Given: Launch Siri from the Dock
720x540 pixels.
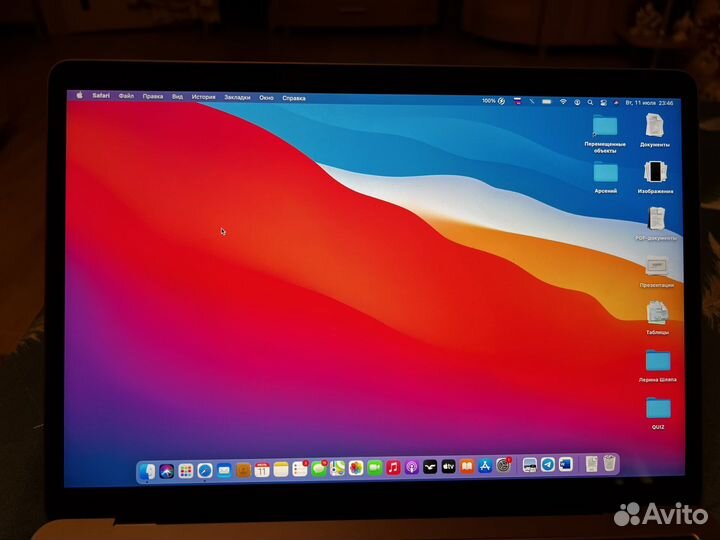Looking at the screenshot, I should click(167, 471).
